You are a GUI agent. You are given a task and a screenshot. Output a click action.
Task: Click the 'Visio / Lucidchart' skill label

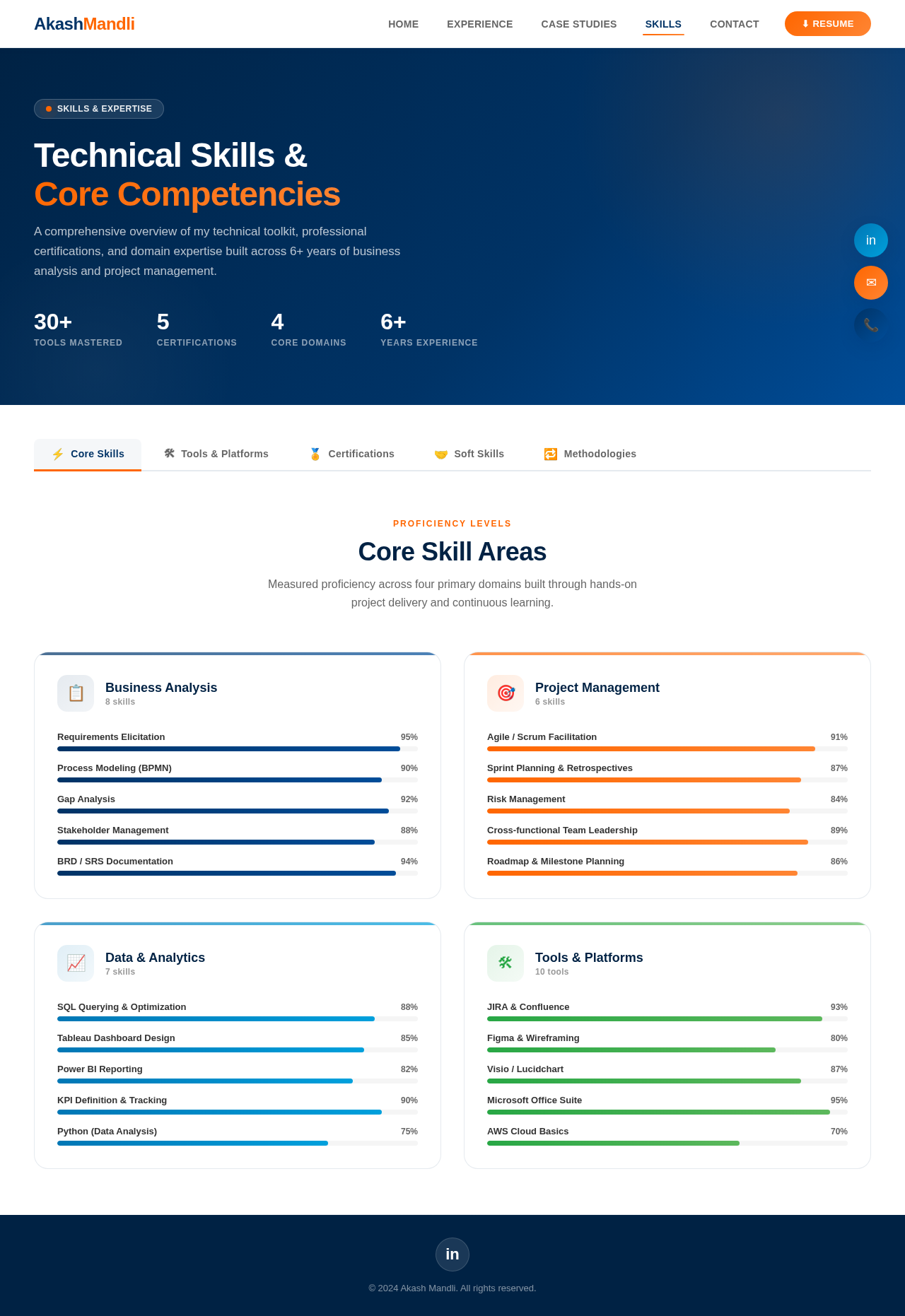click(x=525, y=1069)
